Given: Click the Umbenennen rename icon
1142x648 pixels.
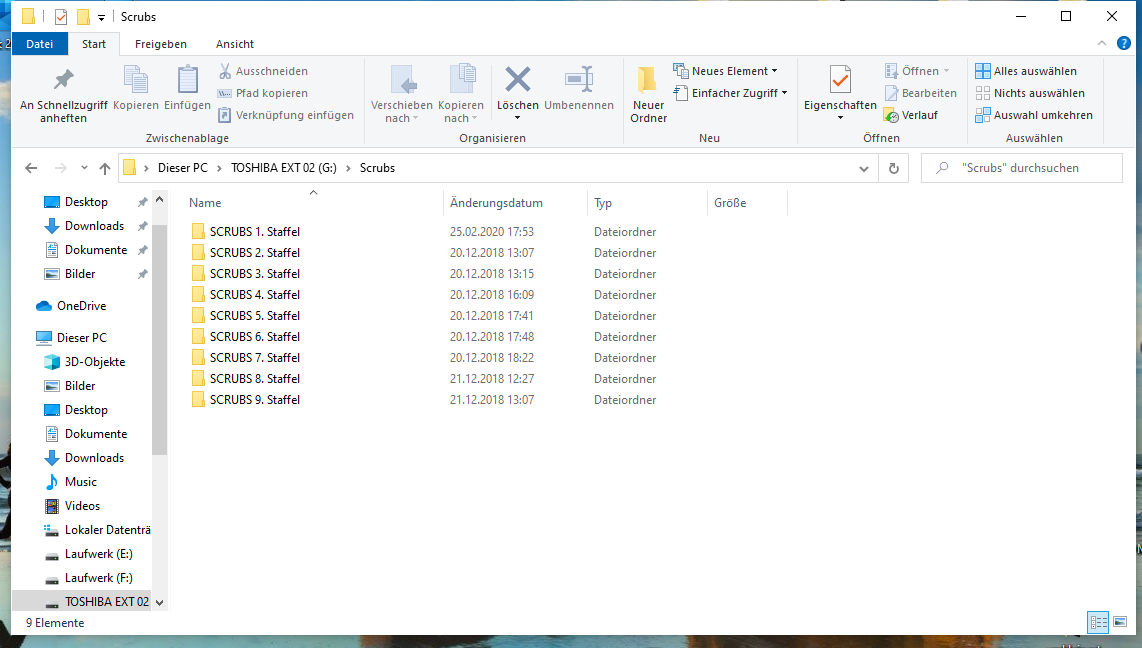Looking at the screenshot, I should point(579,79).
